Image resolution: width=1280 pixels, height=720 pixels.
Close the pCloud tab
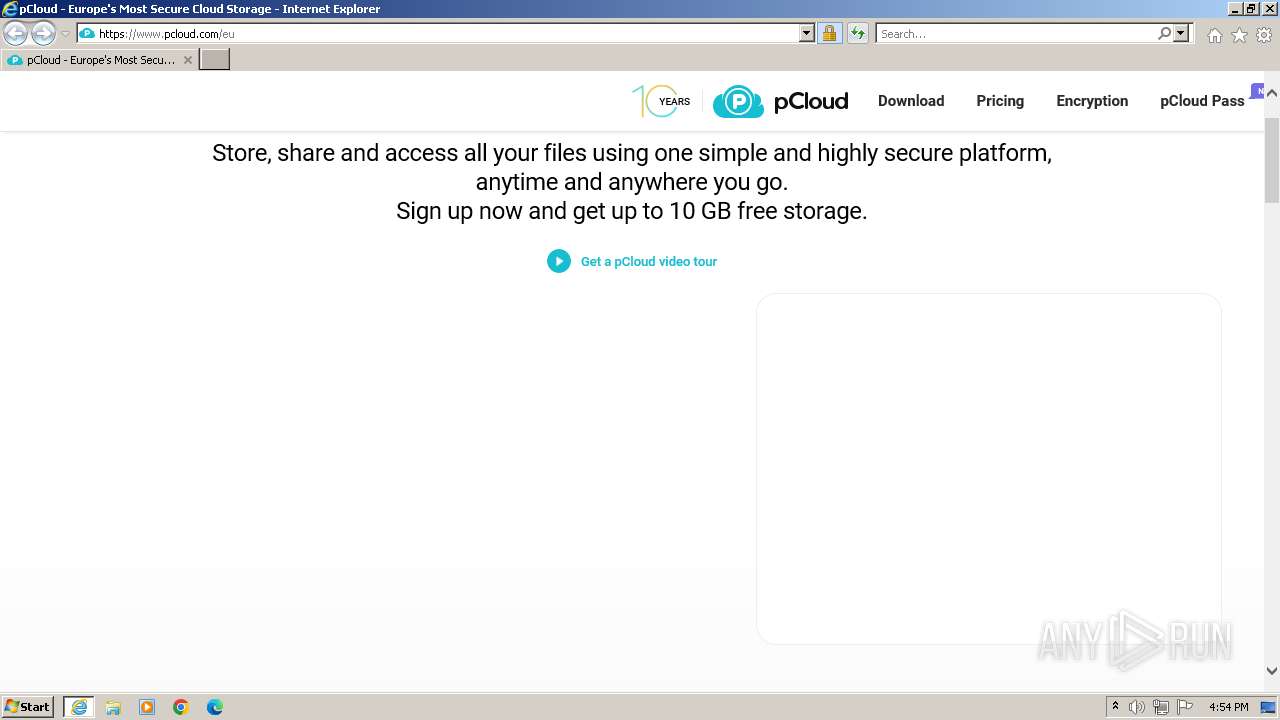click(x=187, y=60)
